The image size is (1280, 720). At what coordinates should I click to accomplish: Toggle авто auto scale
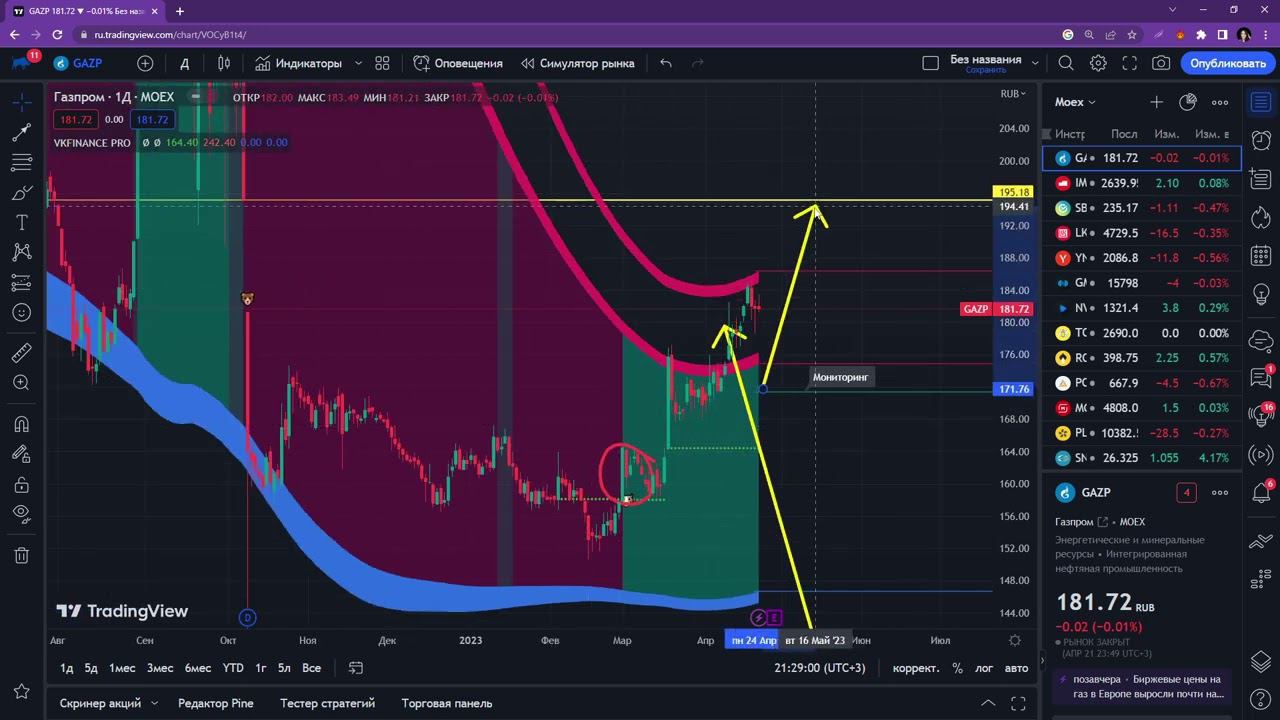[x=1016, y=668]
